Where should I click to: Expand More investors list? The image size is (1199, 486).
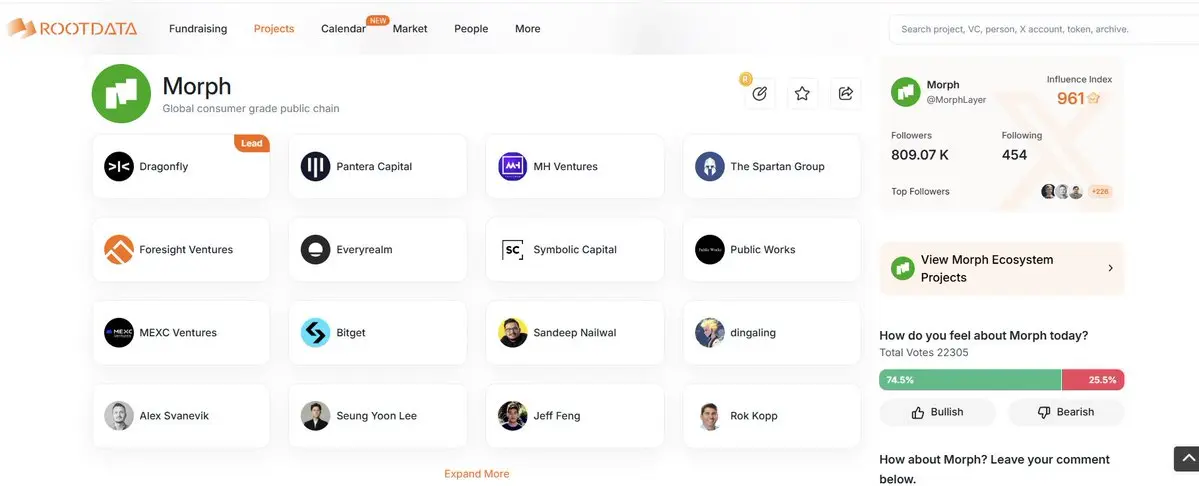(x=476, y=474)
